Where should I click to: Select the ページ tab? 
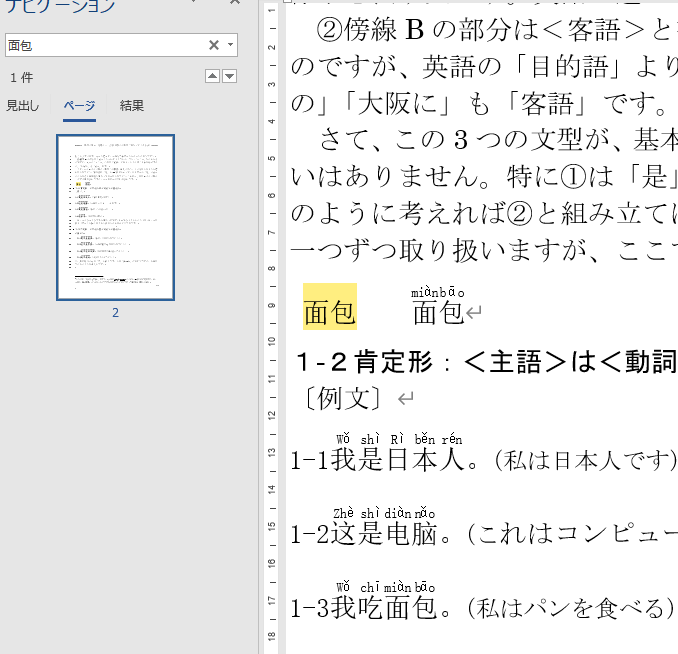click(x=79, y=106)
